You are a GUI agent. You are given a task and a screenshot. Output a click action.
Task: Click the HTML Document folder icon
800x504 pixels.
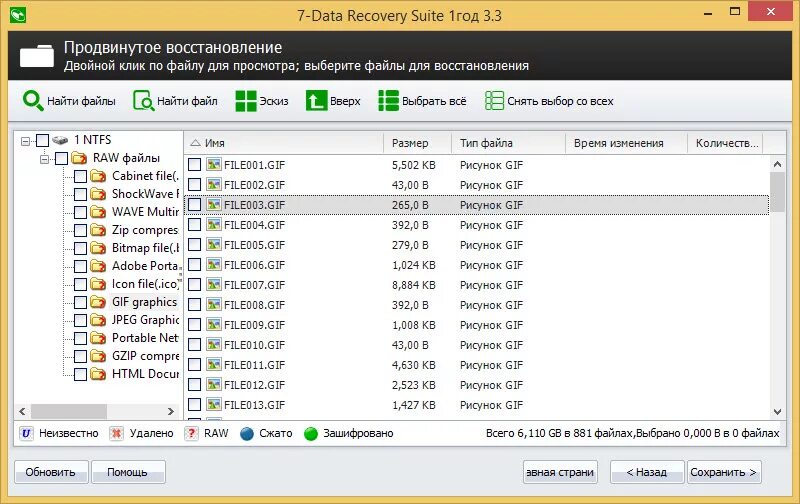click(x=98, y=374)
